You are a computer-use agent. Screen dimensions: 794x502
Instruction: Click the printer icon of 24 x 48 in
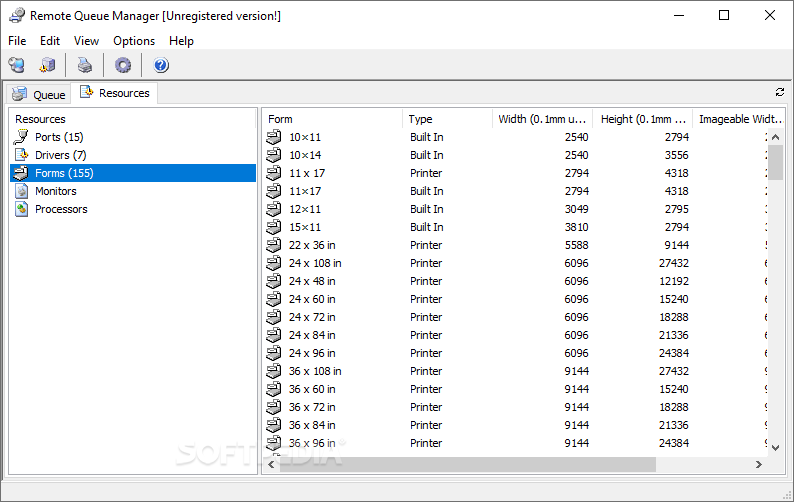pos(273,281)
